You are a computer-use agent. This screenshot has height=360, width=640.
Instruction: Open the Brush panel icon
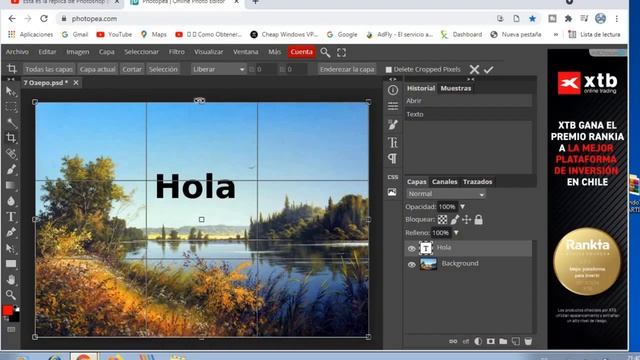[393, 124]
